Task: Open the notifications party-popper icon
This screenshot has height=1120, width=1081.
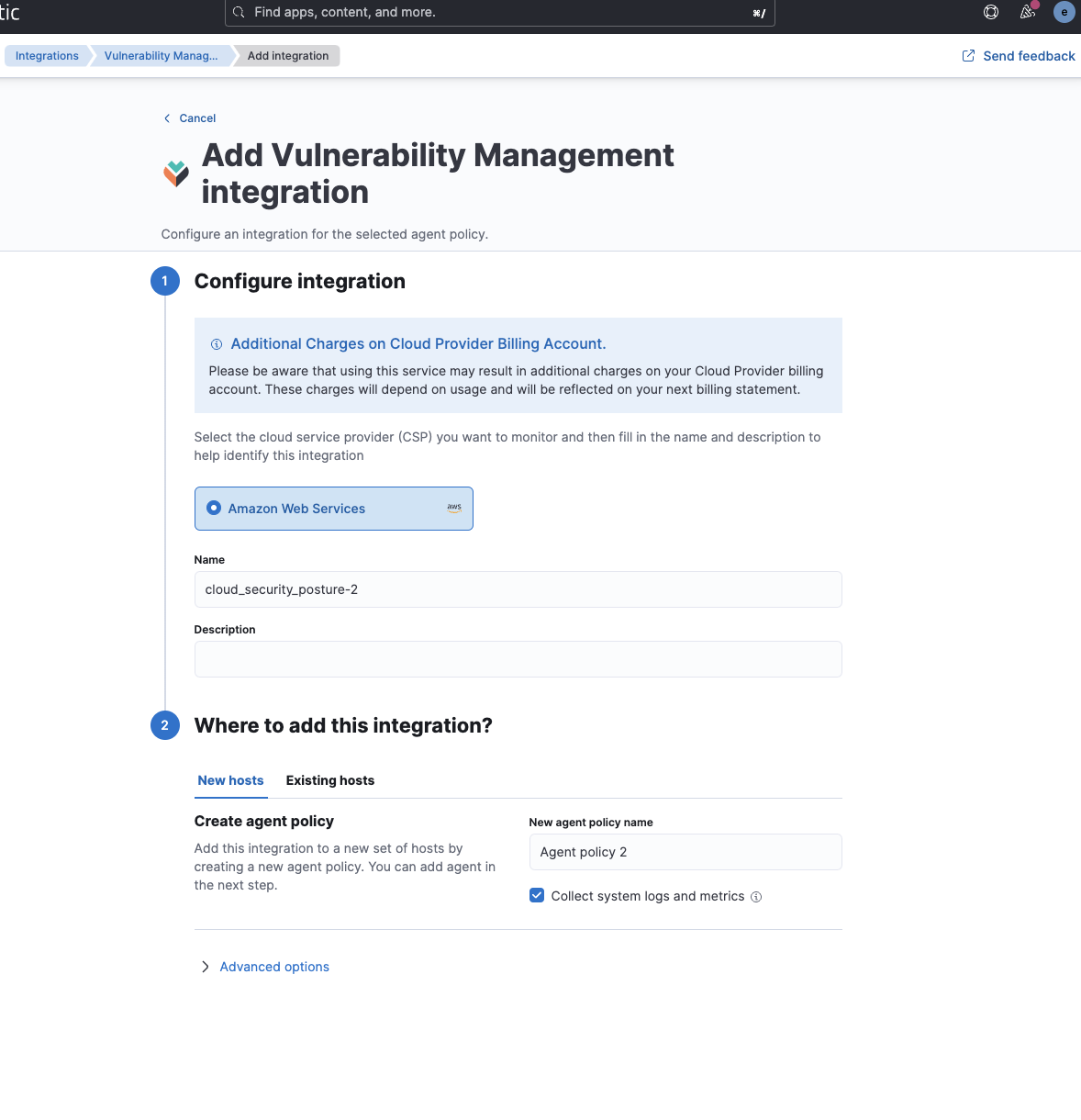Action: 1027,13
